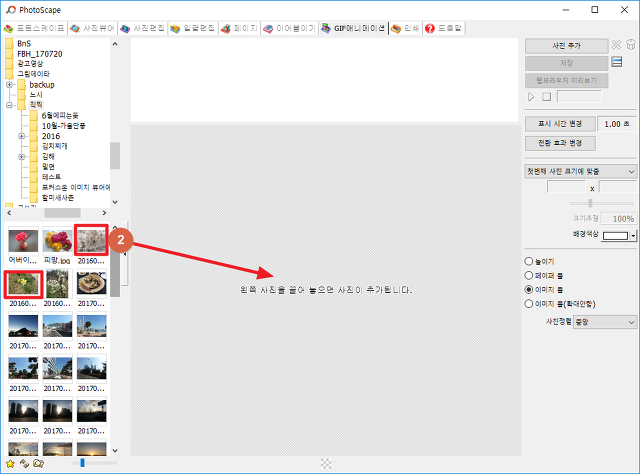Open the 포토스케이프 home tab
This screenshot has height=474, width=640.
34,28
